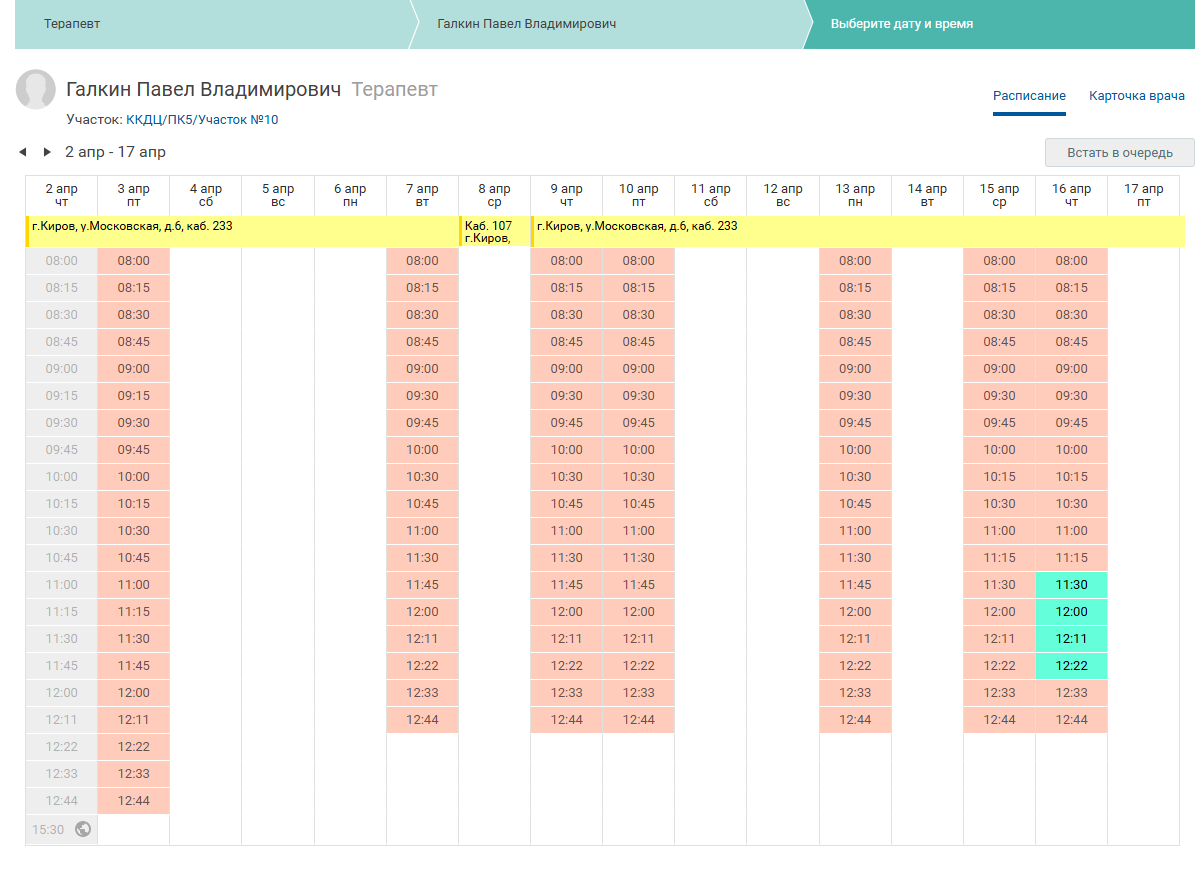
Task: Select the available 11:30 slot on 16 апр
Action: pyautogui.click(x=1071, y=585)
